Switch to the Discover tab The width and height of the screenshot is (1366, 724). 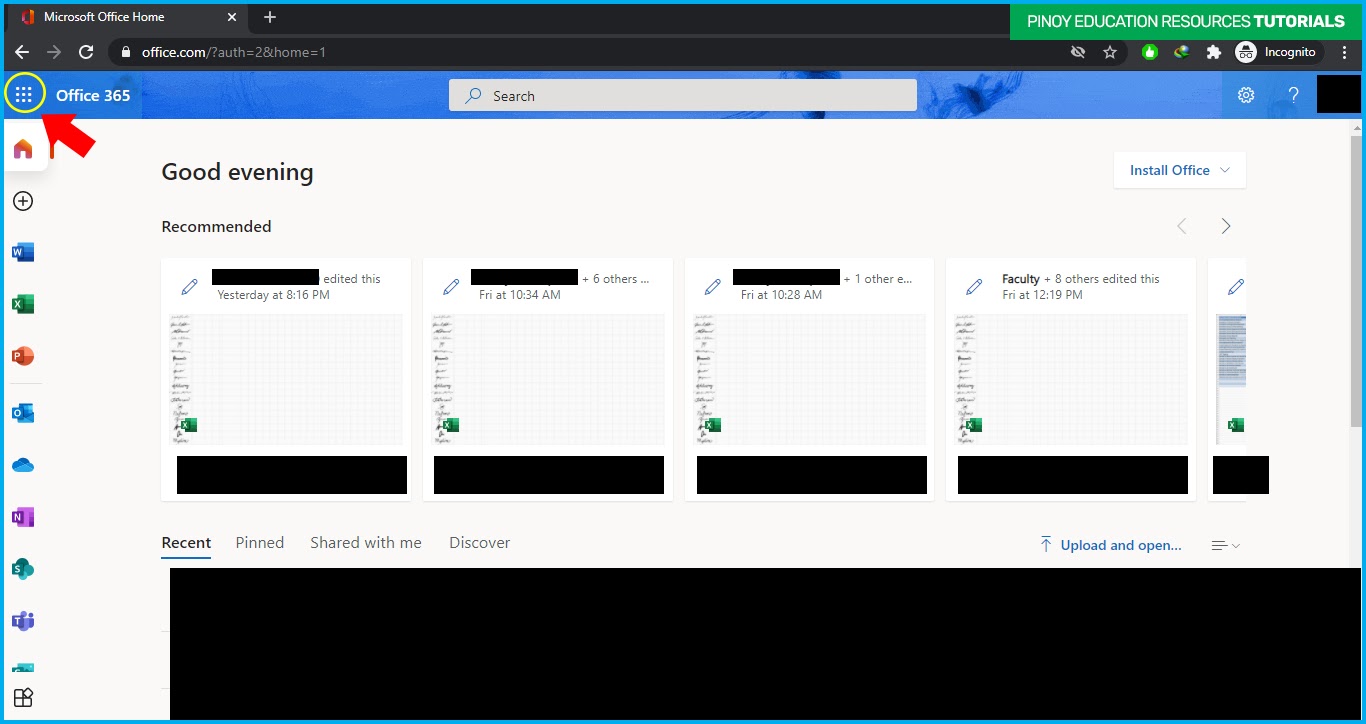point(479,543)
